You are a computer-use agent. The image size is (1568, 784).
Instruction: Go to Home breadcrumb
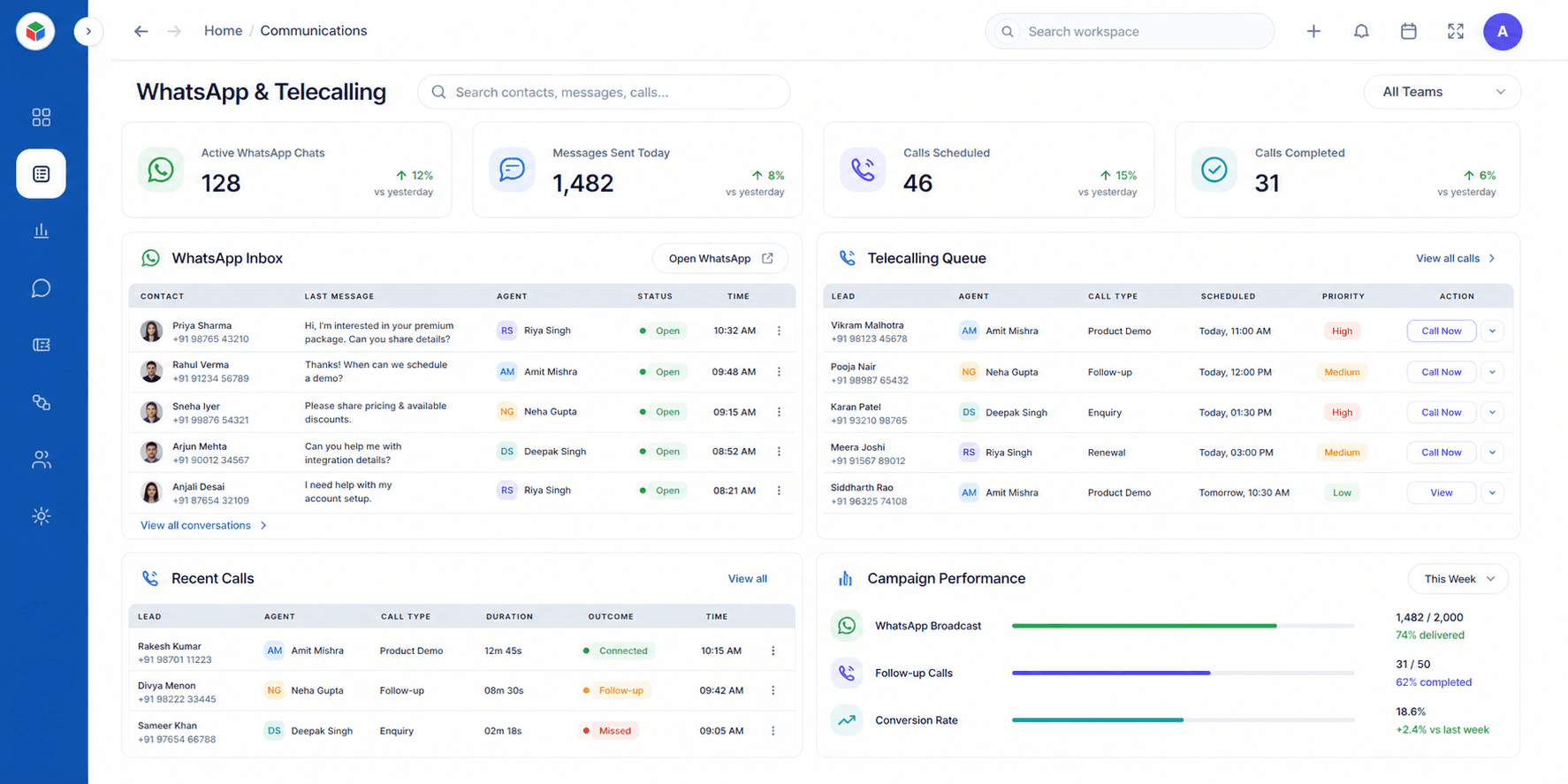tap(223, 31)
